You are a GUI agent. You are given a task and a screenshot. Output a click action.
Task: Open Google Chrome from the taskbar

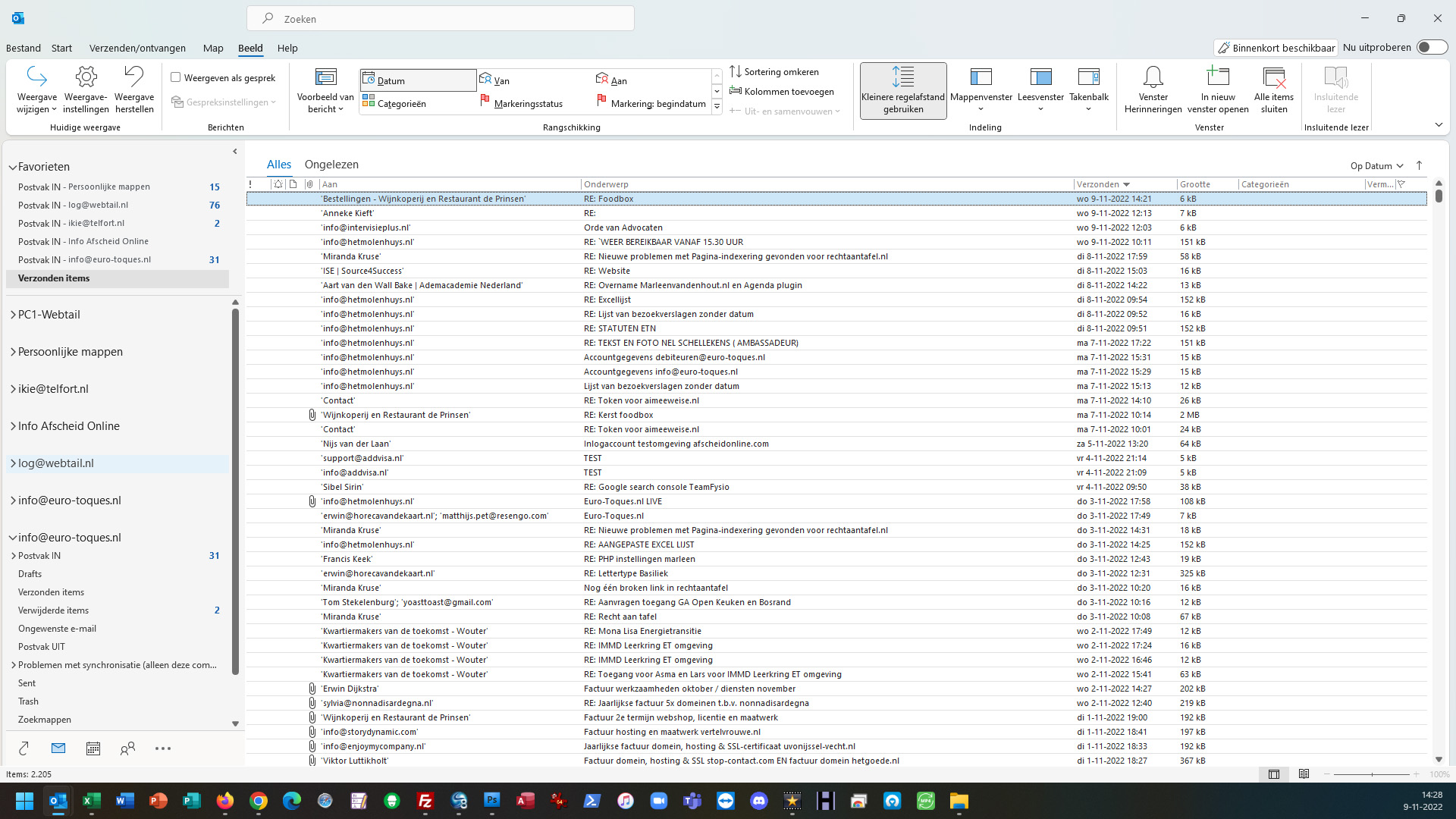pos(259,801)
